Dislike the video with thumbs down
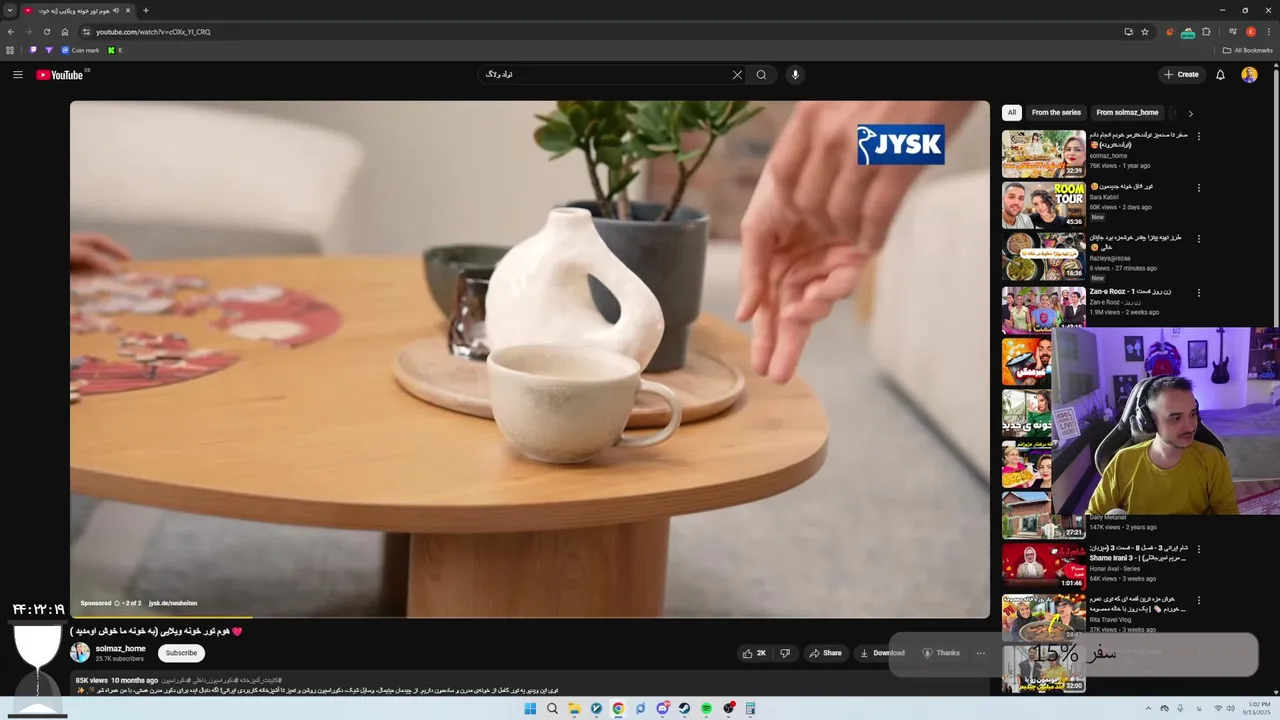The height and width of the screenshot is (720, 1280). pos(785,653)
